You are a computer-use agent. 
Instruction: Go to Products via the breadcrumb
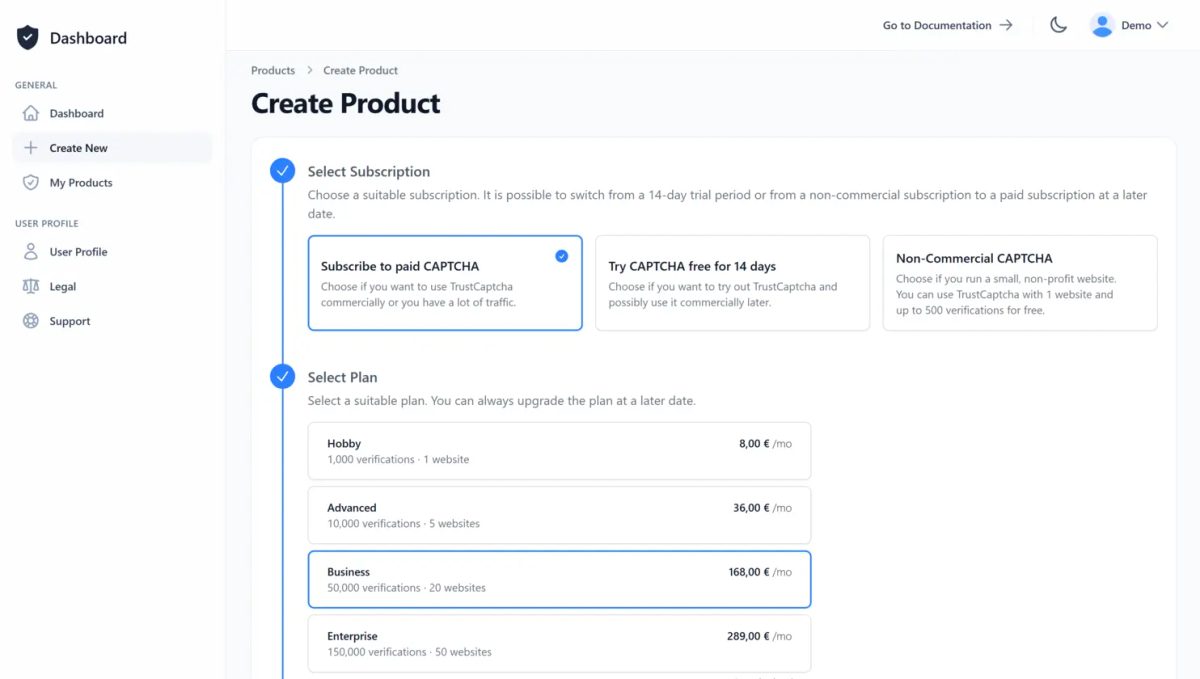coord(273,70)
